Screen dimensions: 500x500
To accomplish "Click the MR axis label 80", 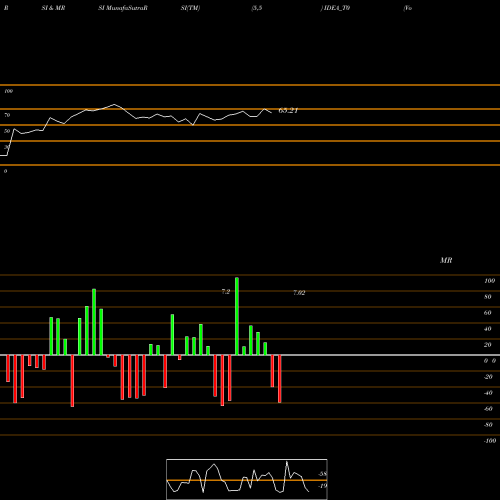I will coord(488,297).
